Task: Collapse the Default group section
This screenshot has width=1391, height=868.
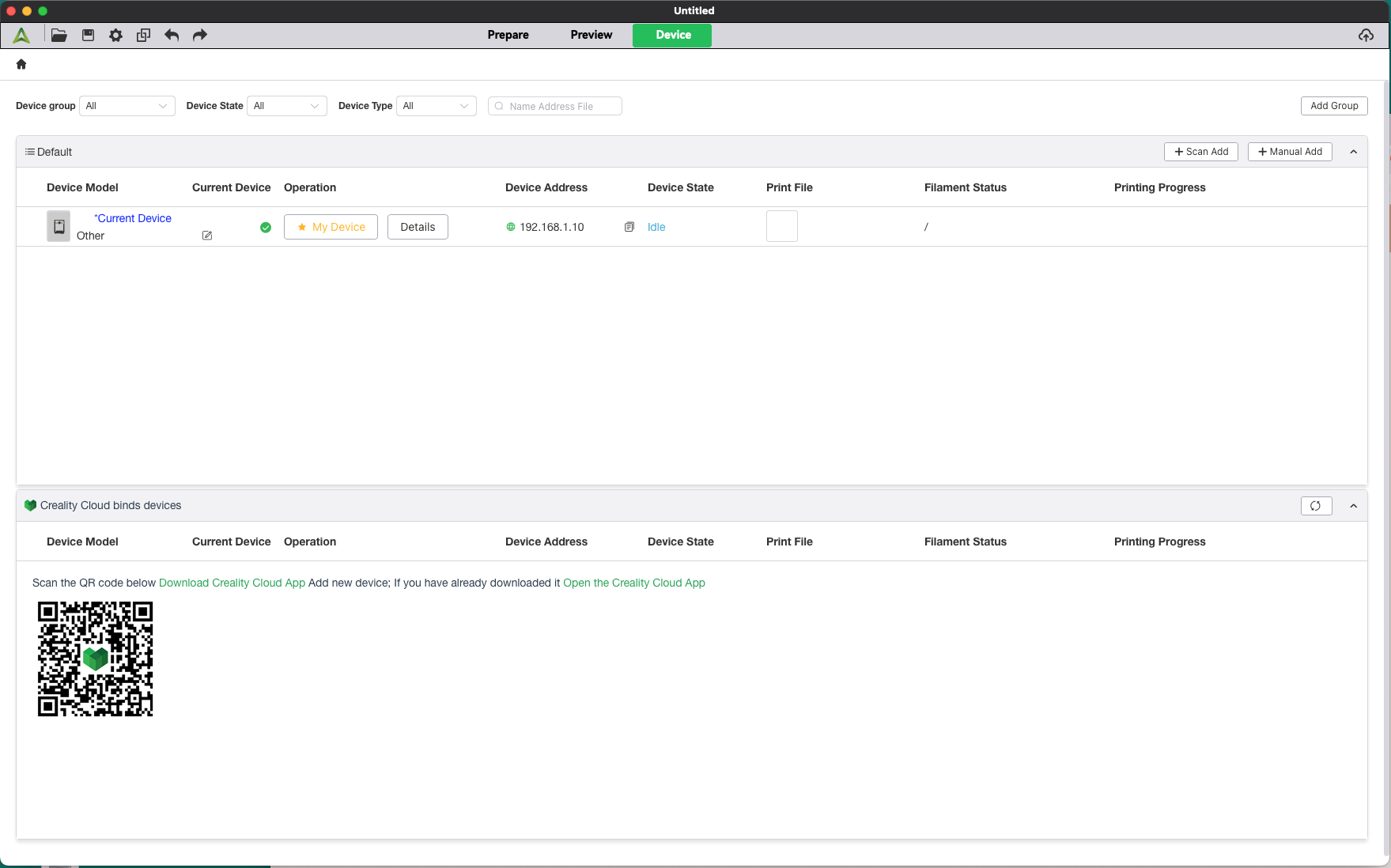Action: pyautogui.click(x=1353, y=152)
